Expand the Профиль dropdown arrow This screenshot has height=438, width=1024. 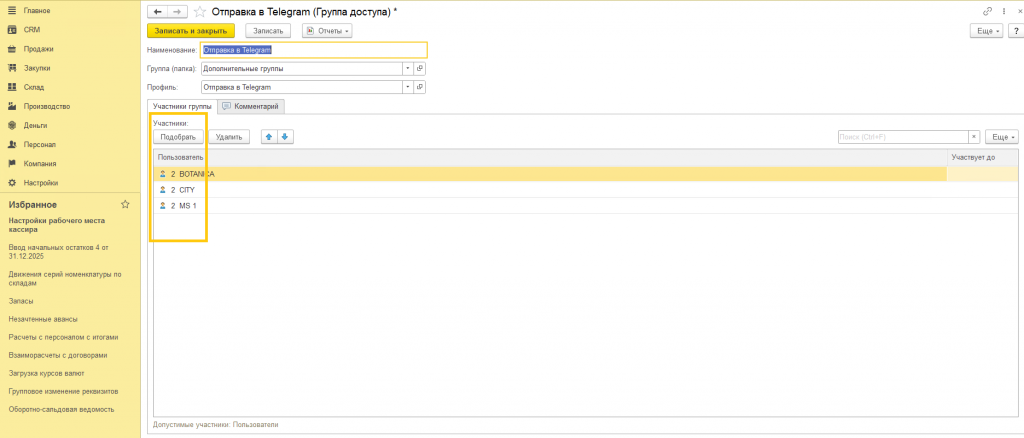(408, 87)
